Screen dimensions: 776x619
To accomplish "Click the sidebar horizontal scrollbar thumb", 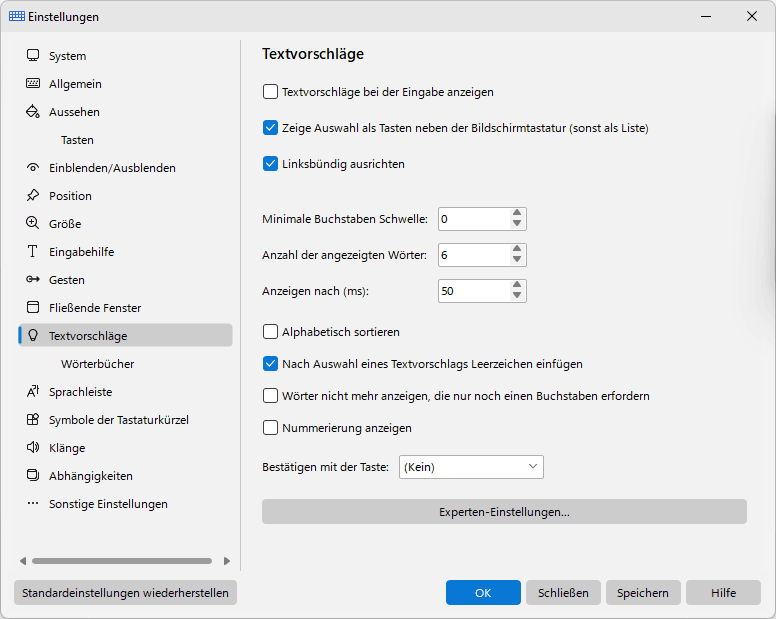I will tap(122, 561).
